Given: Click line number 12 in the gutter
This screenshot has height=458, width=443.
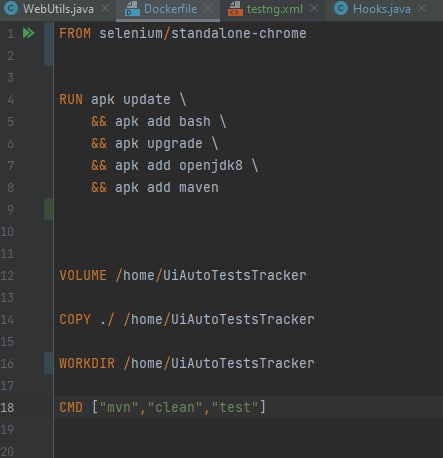Looking at the screenshot, I should 7,276.
